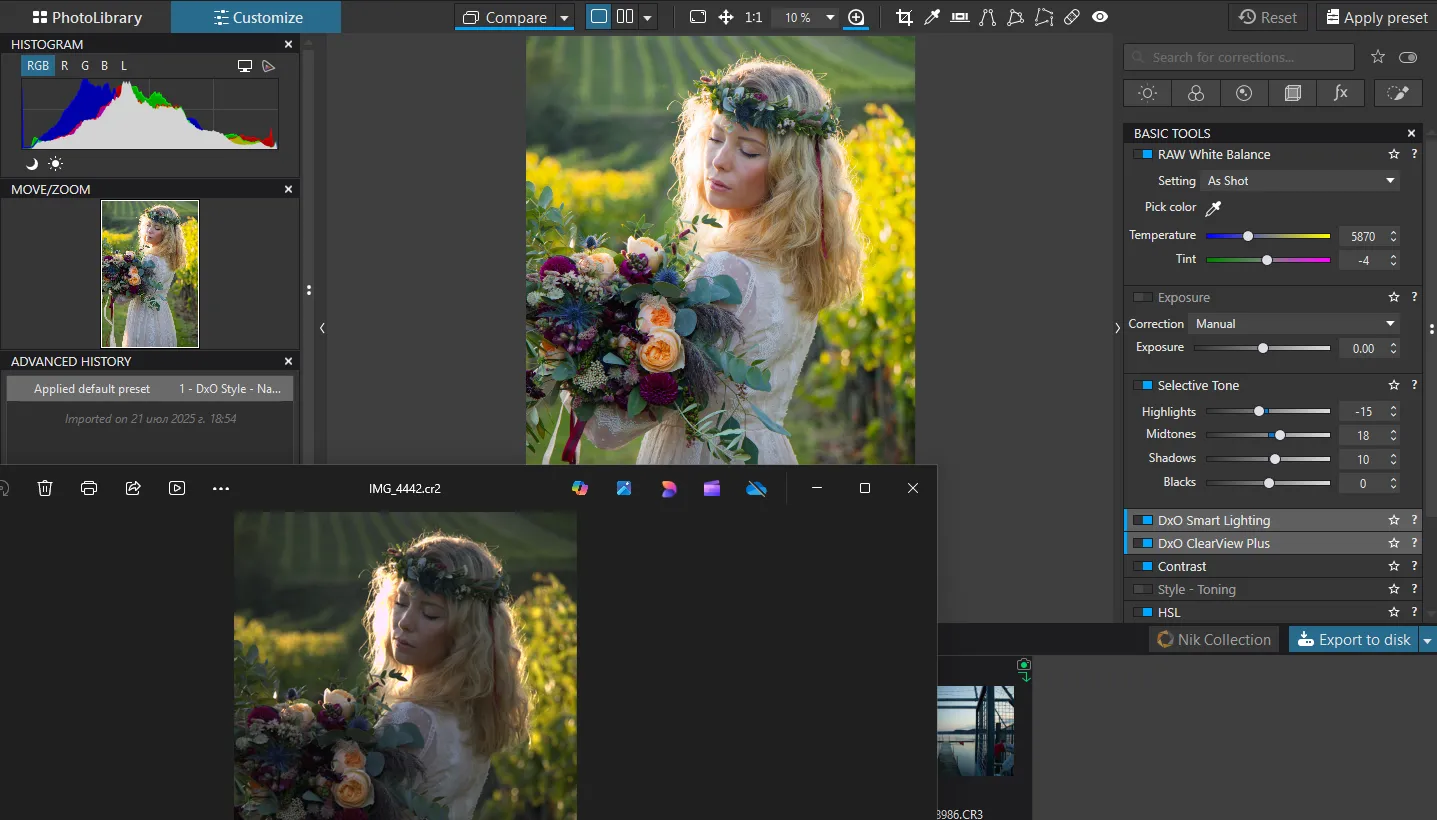The image size is (1437, 820).
Task: Click the red-eye tool icon
Action: tap(1100, 17)
